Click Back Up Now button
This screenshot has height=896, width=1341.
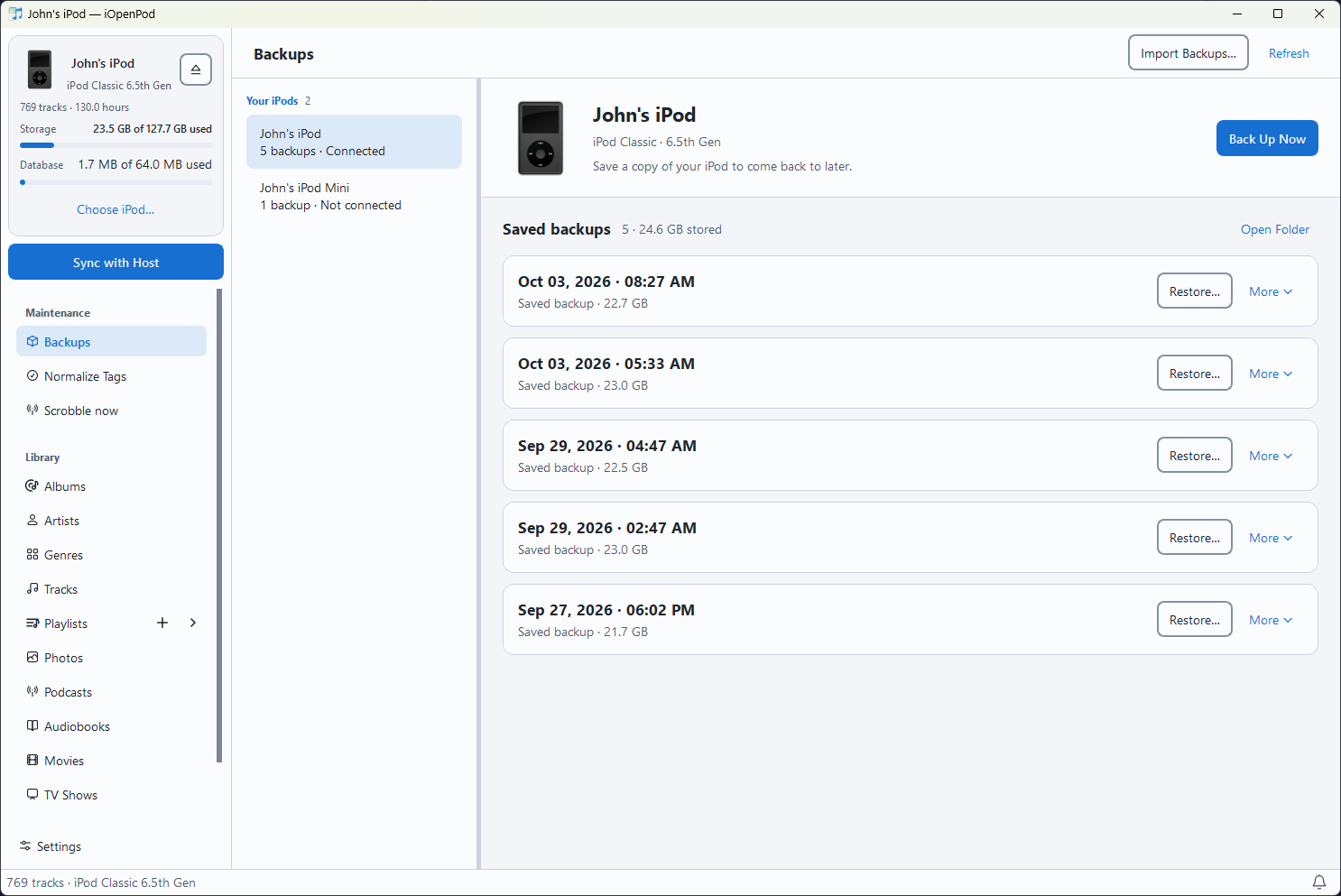(1267, 138)
